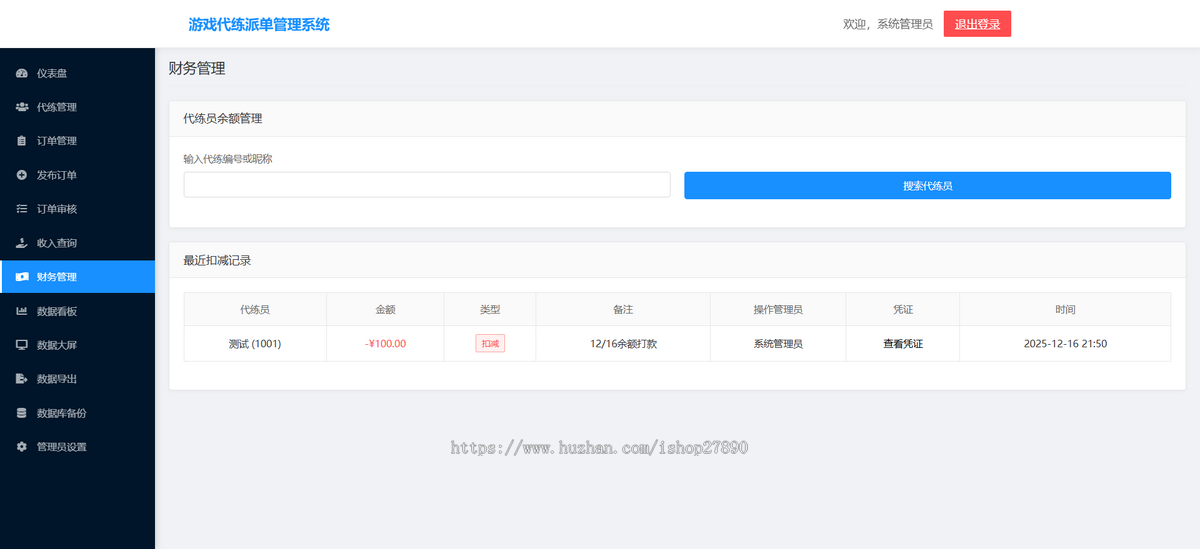
Task: Select the active 财务管理 menu item
Action: (77, 277)
